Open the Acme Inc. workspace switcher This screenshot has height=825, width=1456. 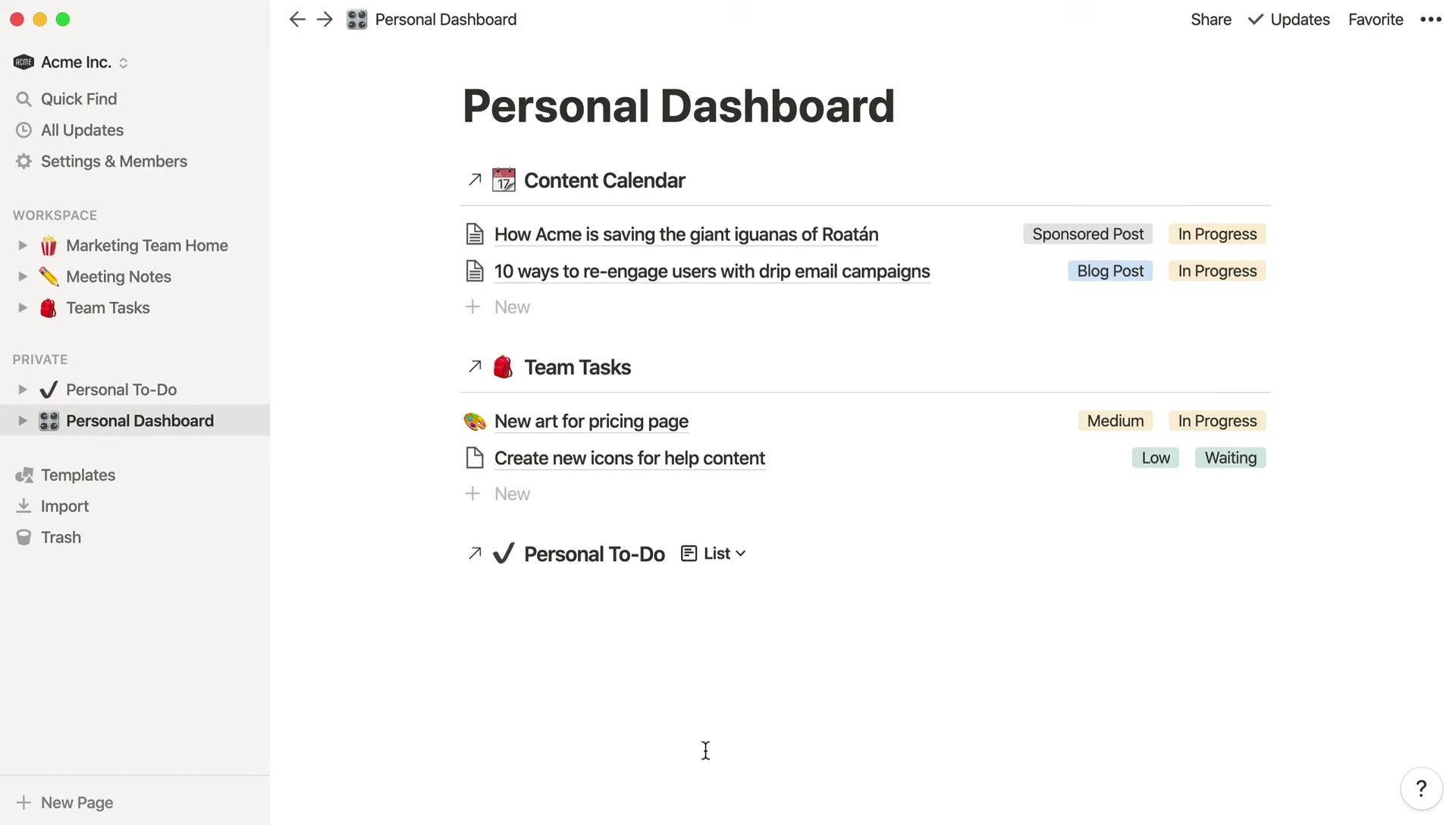pos(71,62)
